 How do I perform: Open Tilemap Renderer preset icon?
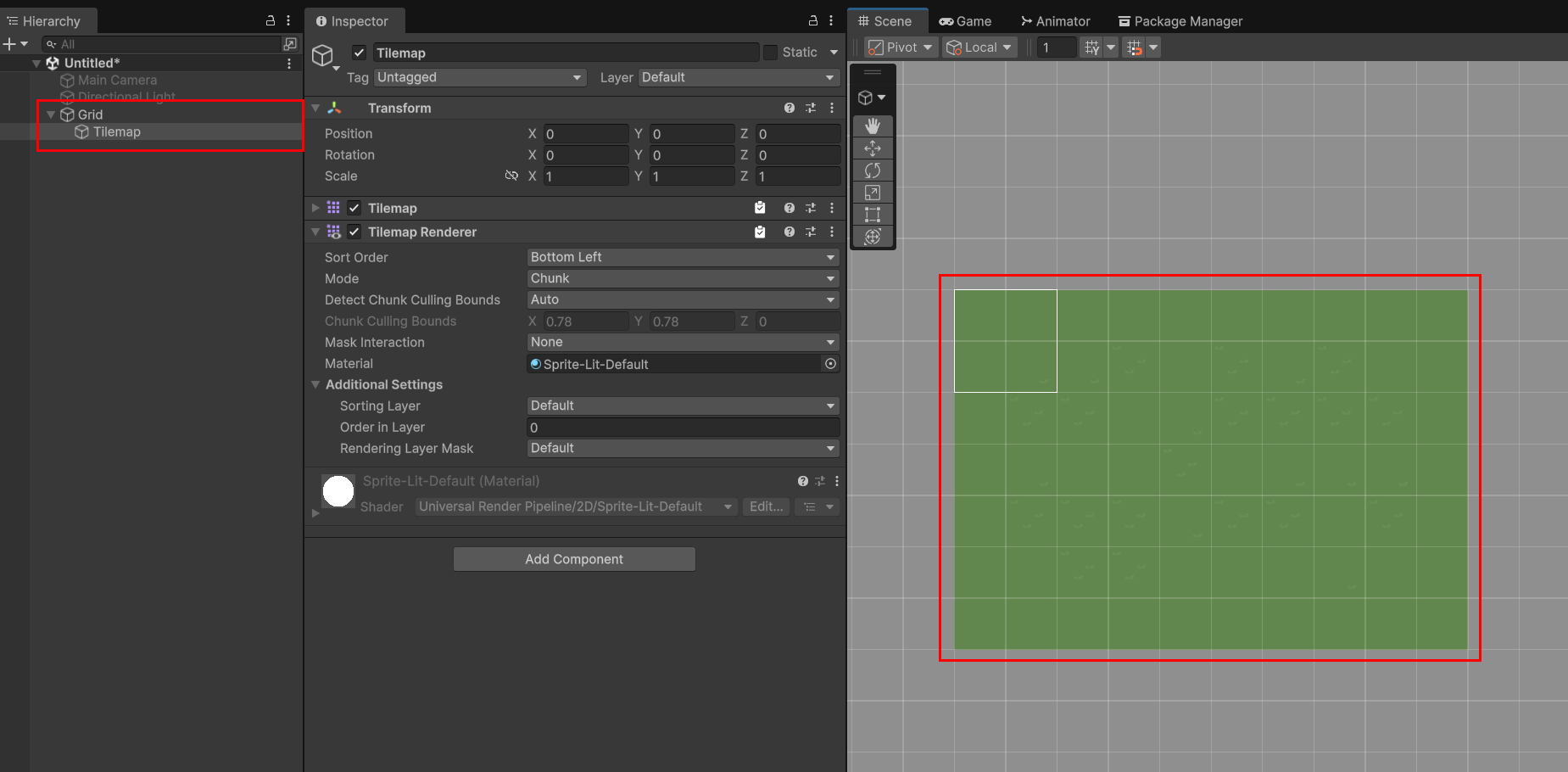tap(811, 232)
